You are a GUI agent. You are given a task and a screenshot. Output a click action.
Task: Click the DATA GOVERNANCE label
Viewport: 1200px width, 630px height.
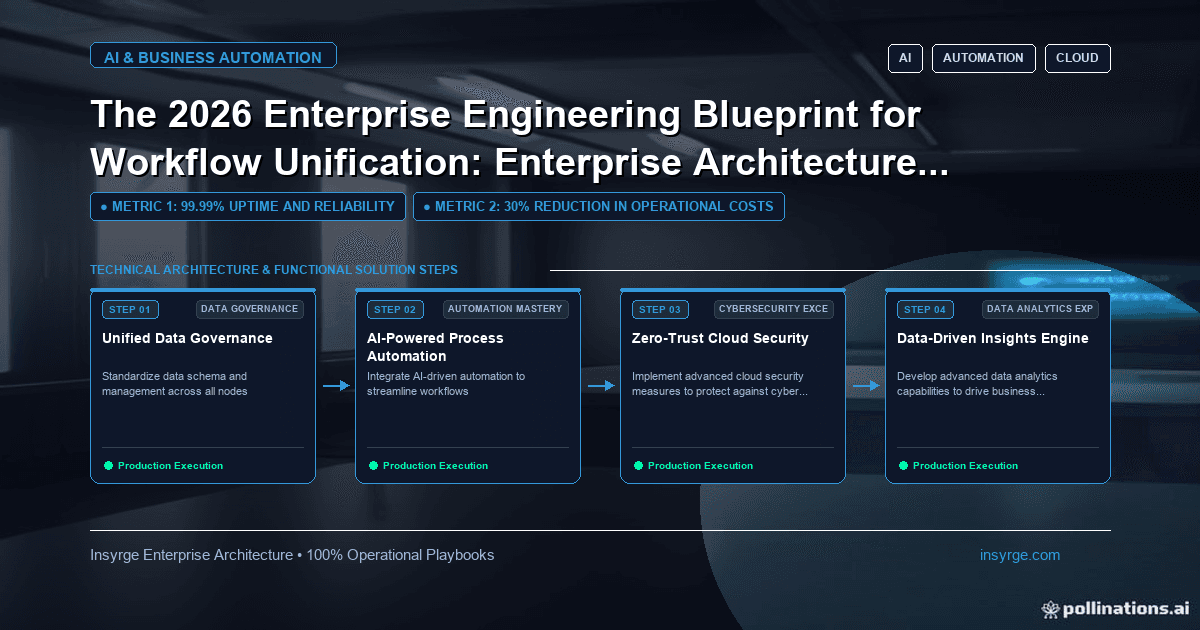point(249,309)
